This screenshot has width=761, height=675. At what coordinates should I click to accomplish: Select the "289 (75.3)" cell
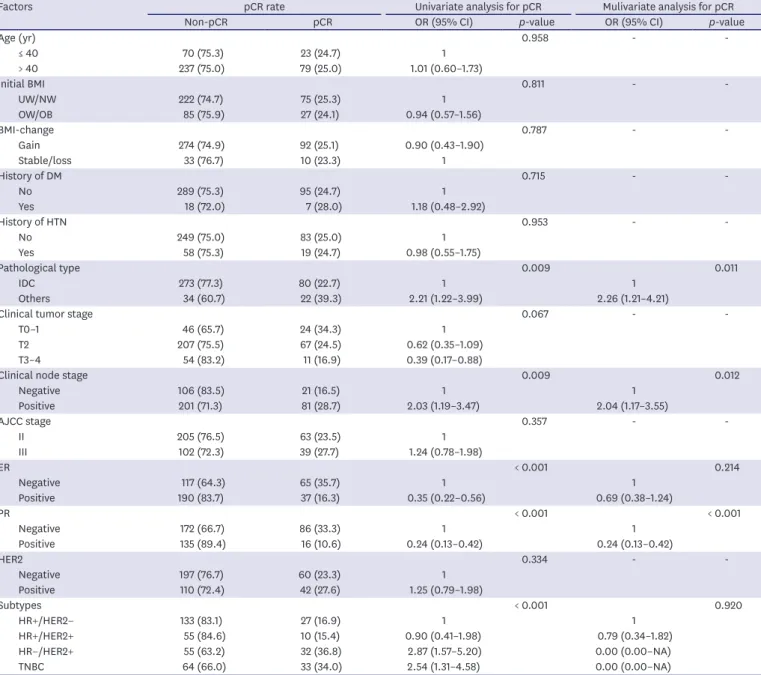[200, 192]
